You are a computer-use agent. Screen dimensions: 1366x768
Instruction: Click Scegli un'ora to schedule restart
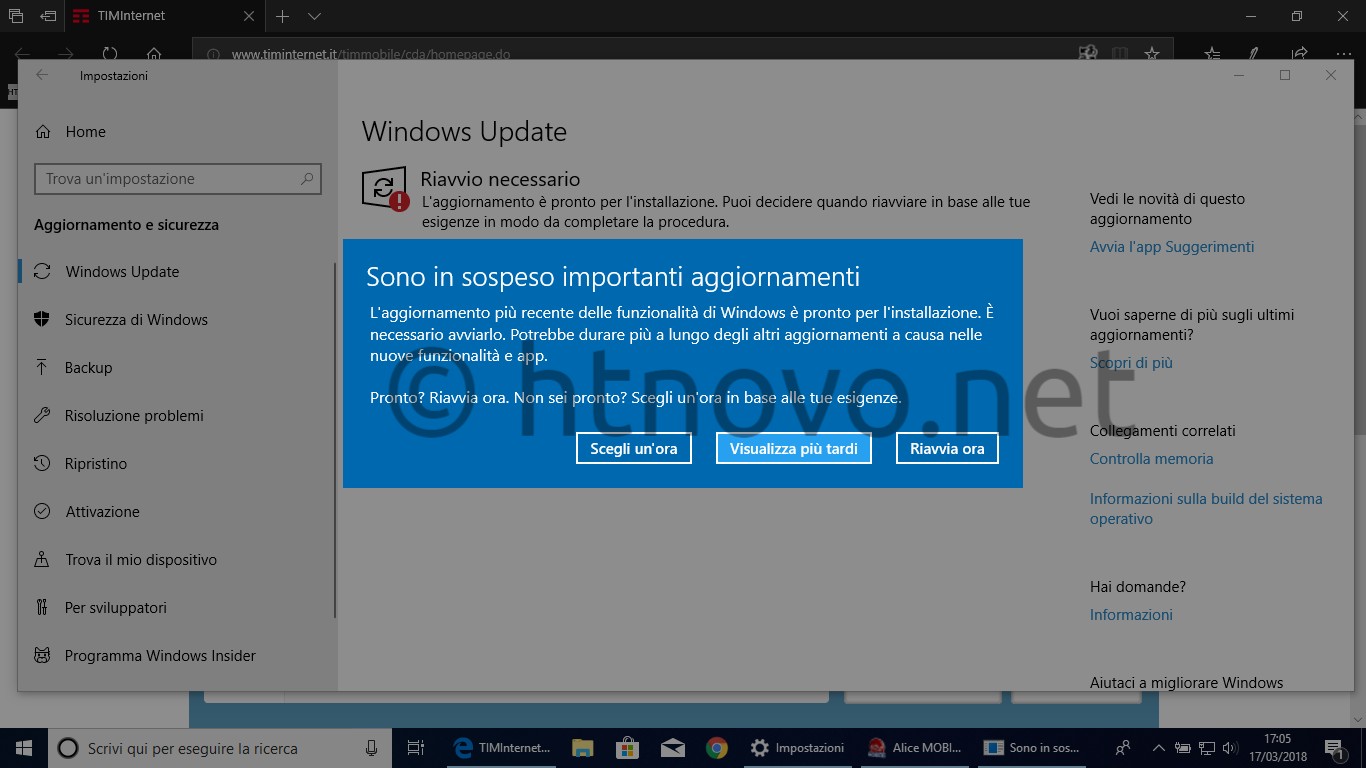(x=633, y=448)
